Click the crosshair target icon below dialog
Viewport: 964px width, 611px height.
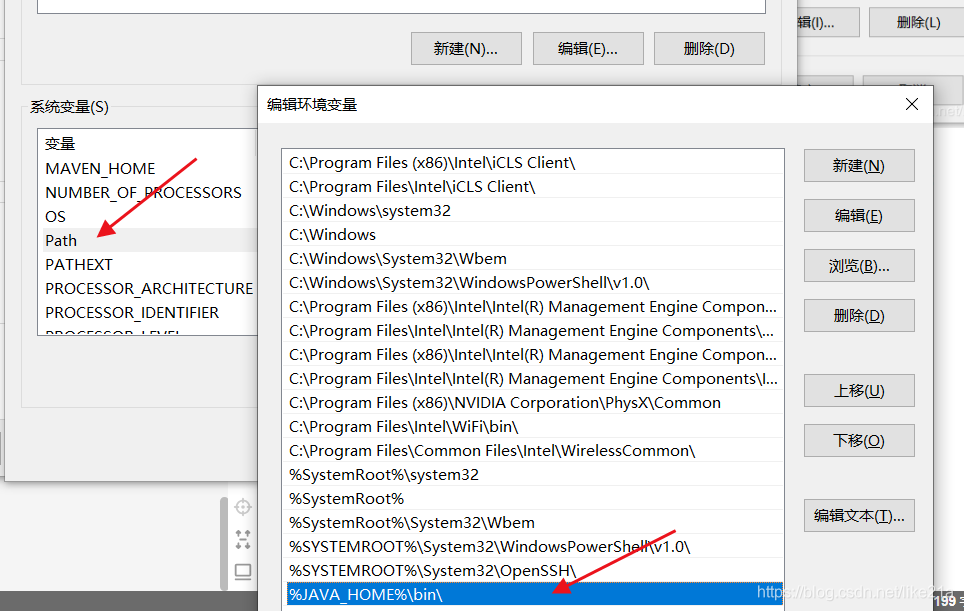pos(243,507)
